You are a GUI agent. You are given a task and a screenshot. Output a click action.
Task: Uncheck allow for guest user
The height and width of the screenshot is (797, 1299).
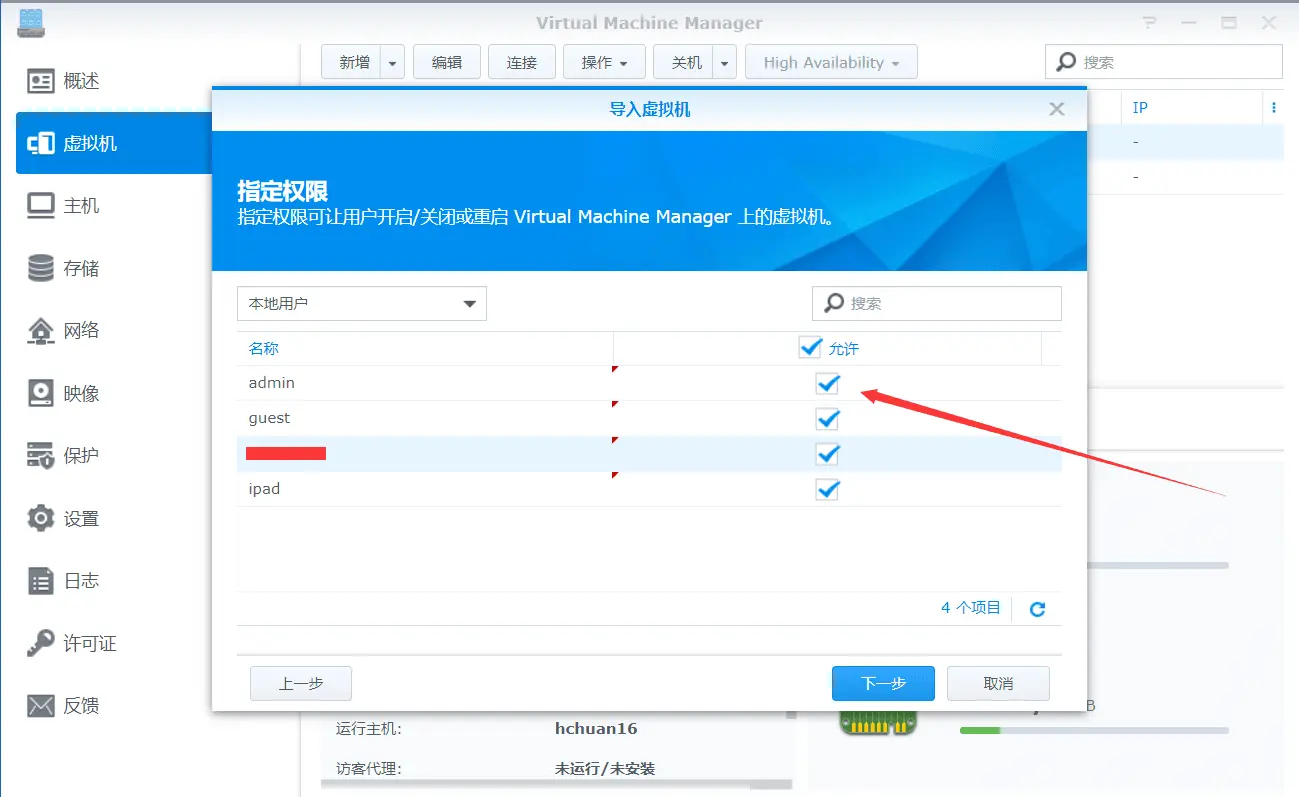(827, 418)
